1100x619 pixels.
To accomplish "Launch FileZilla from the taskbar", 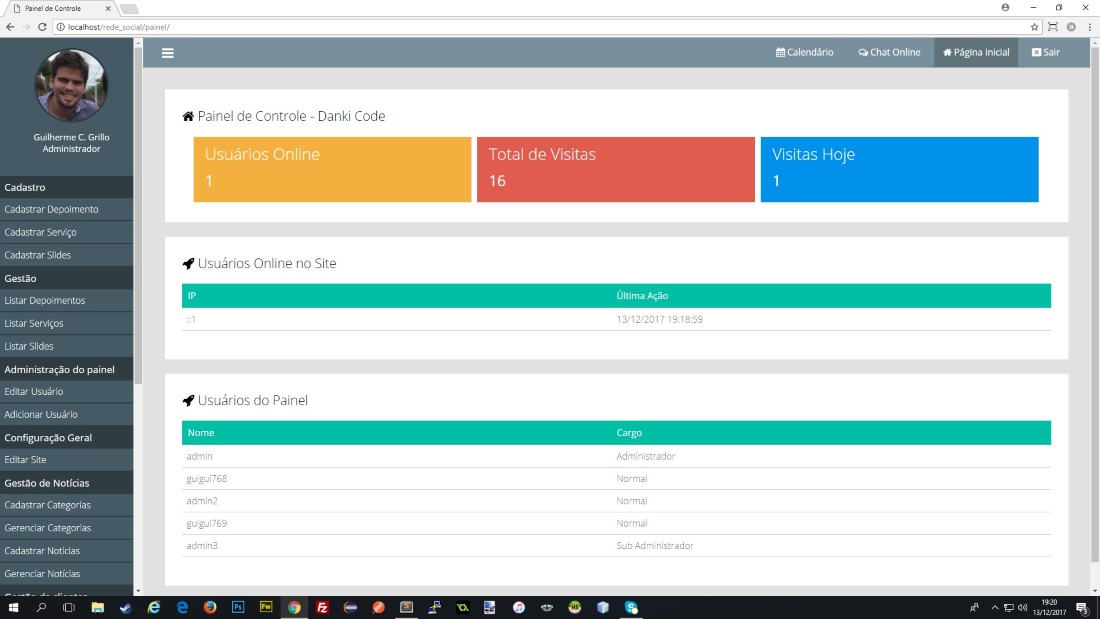I will click(322, 607).
